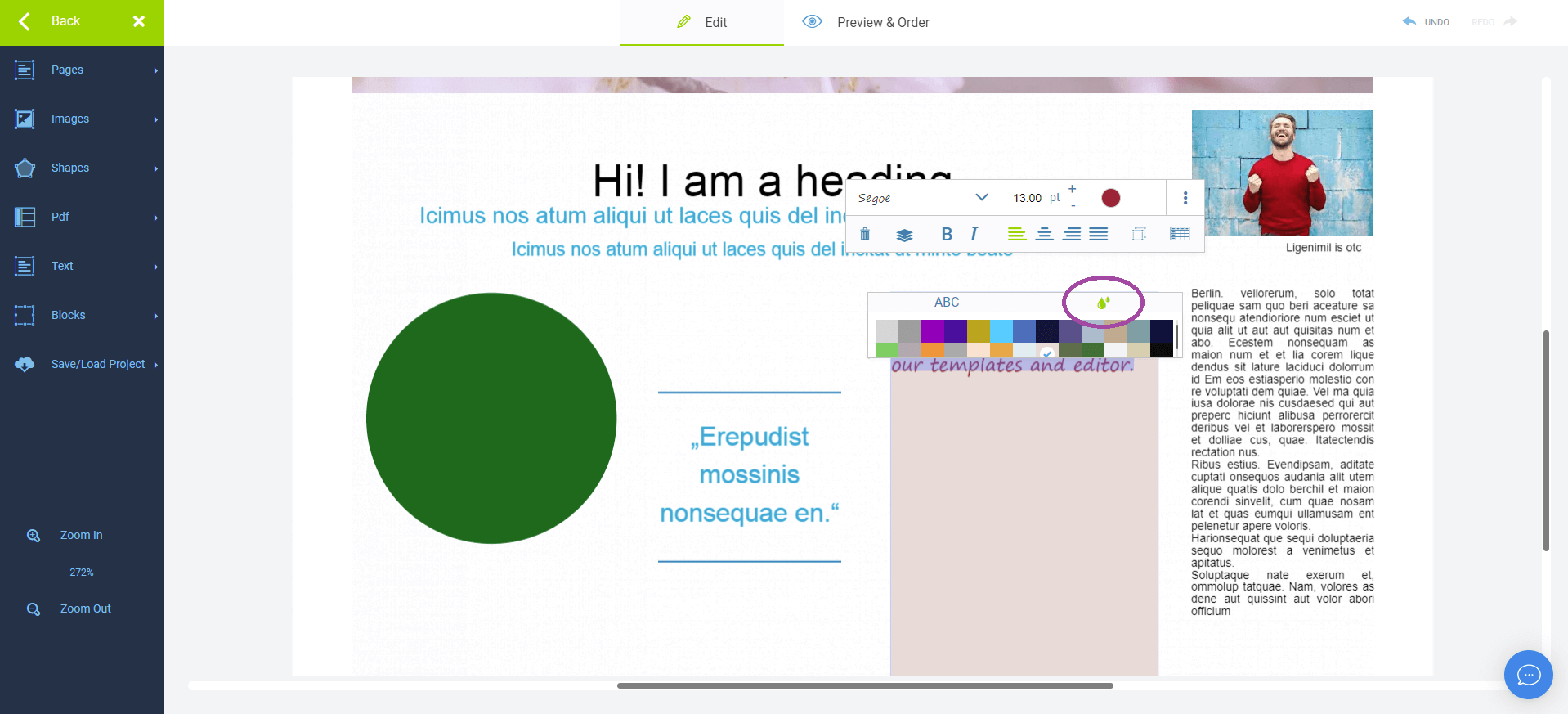Open the three-dot more options menu
The image size is (1568, 714).
(1185, 198)
